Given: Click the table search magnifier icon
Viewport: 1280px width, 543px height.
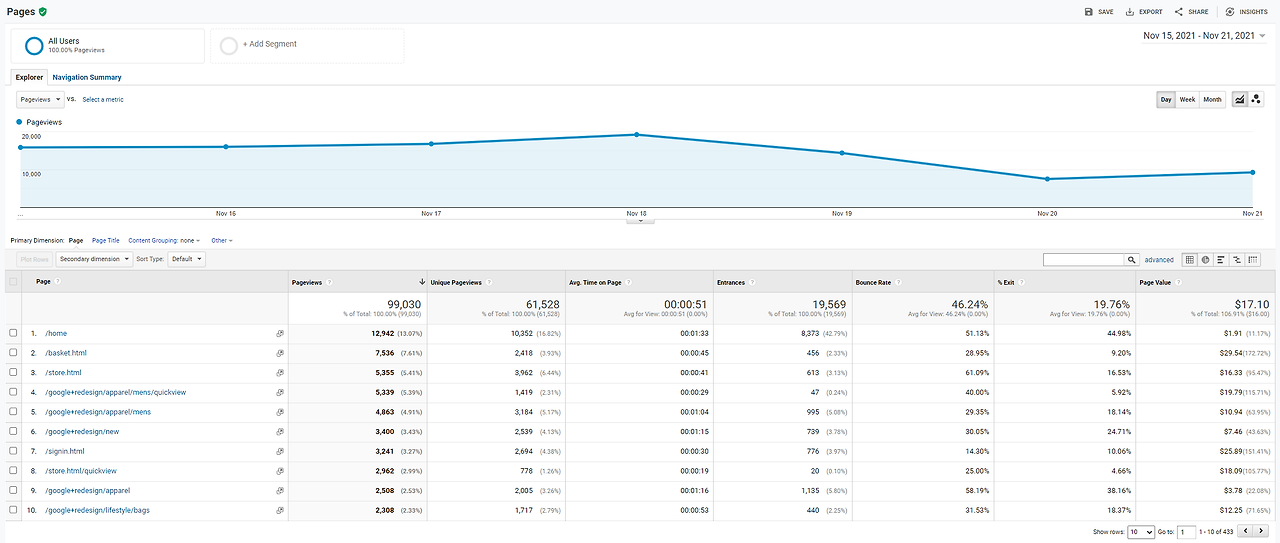Looking at the screenshot, I should (x=1132, y=259).
